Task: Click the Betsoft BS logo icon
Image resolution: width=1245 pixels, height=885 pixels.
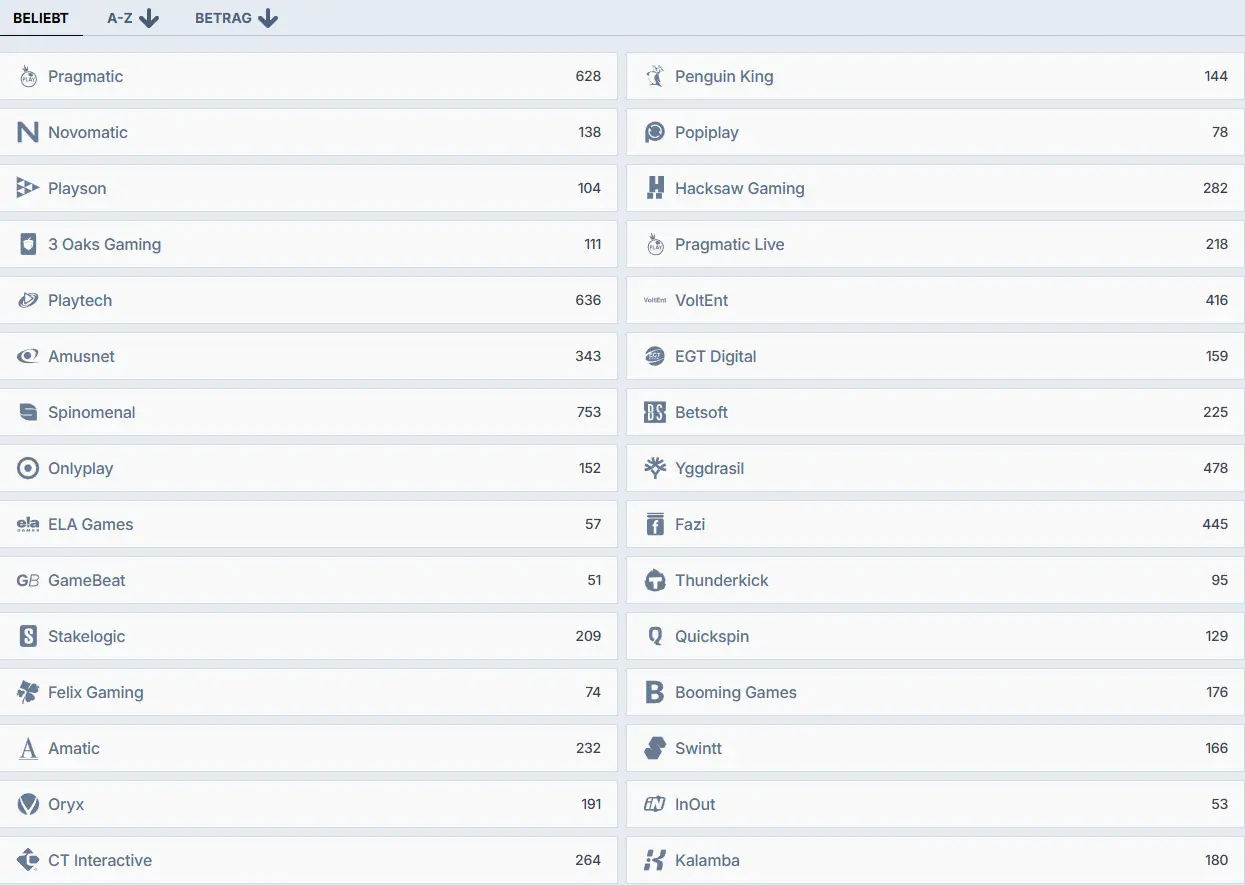Action: [655, 412]
